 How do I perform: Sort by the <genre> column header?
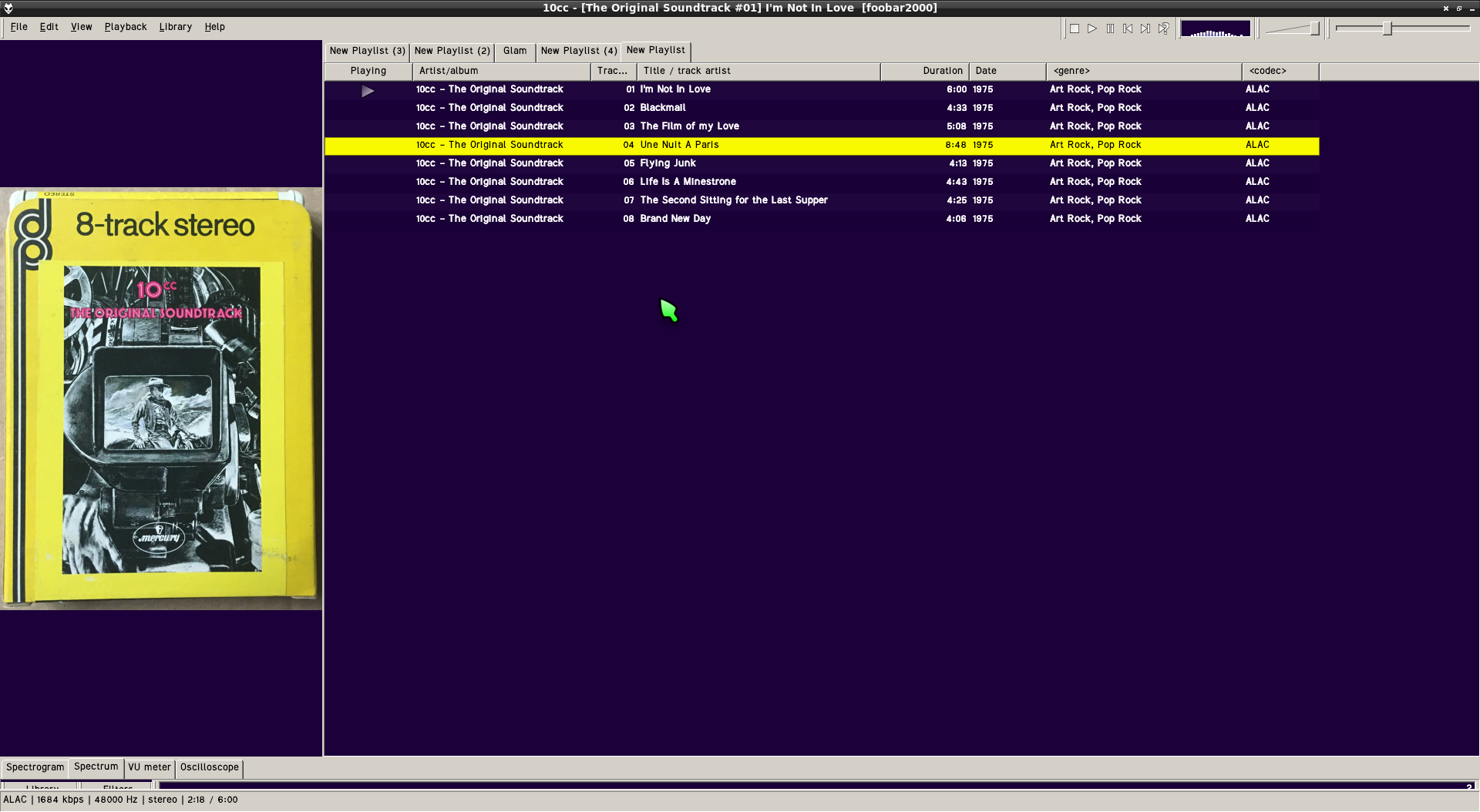tap(1144, 71)
